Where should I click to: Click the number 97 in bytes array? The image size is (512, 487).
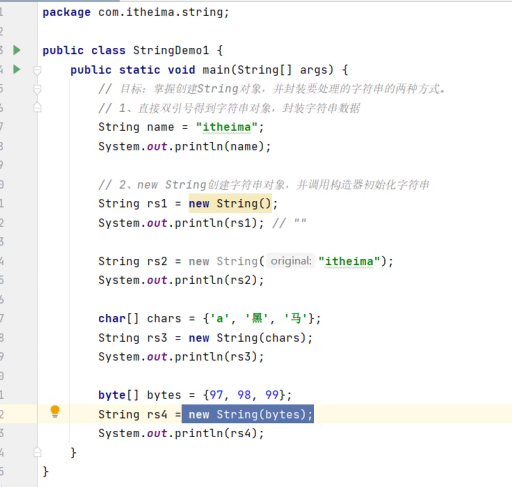click(216, 395)
